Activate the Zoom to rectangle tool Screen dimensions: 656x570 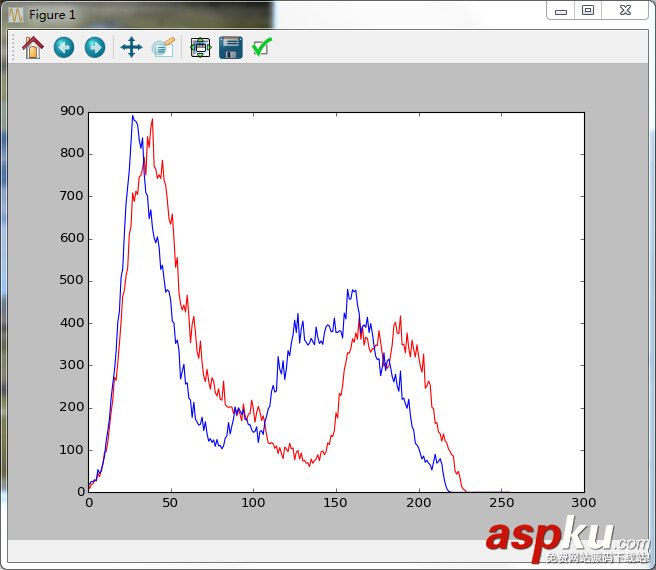click(x=164, y=47)
